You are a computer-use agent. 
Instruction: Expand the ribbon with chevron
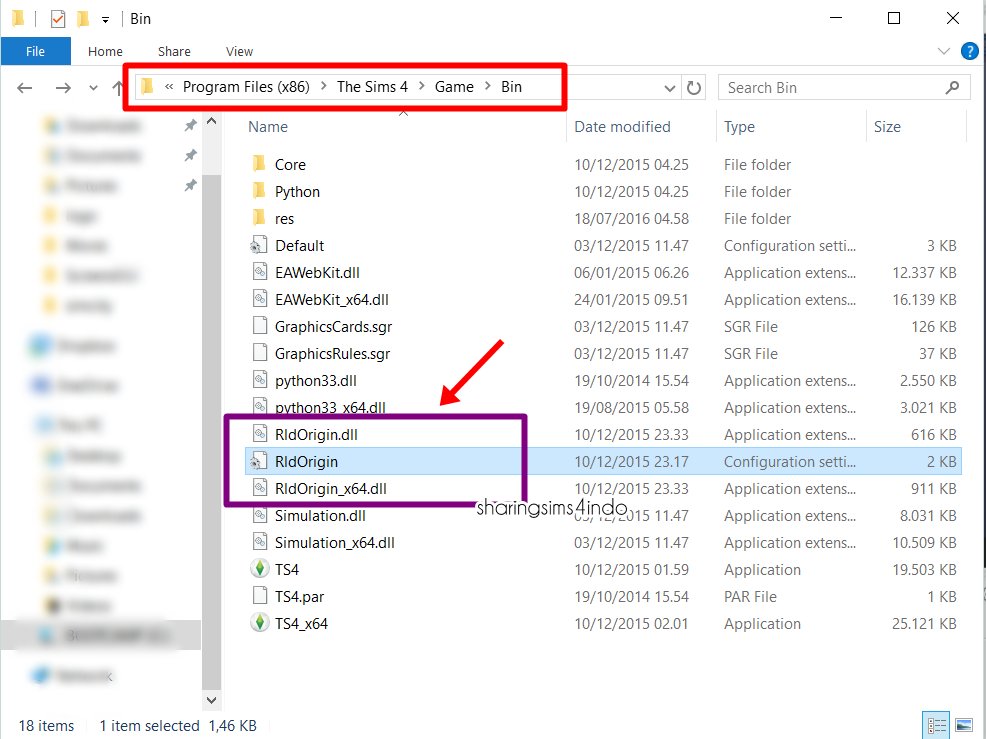[943, 52]
